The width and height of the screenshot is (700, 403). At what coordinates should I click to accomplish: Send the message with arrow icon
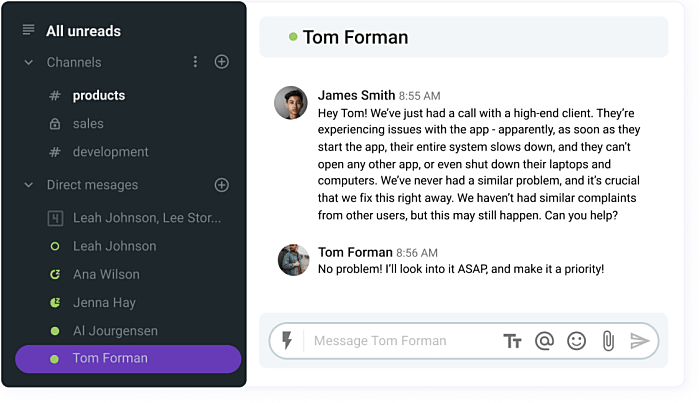(x=640, y=341)
